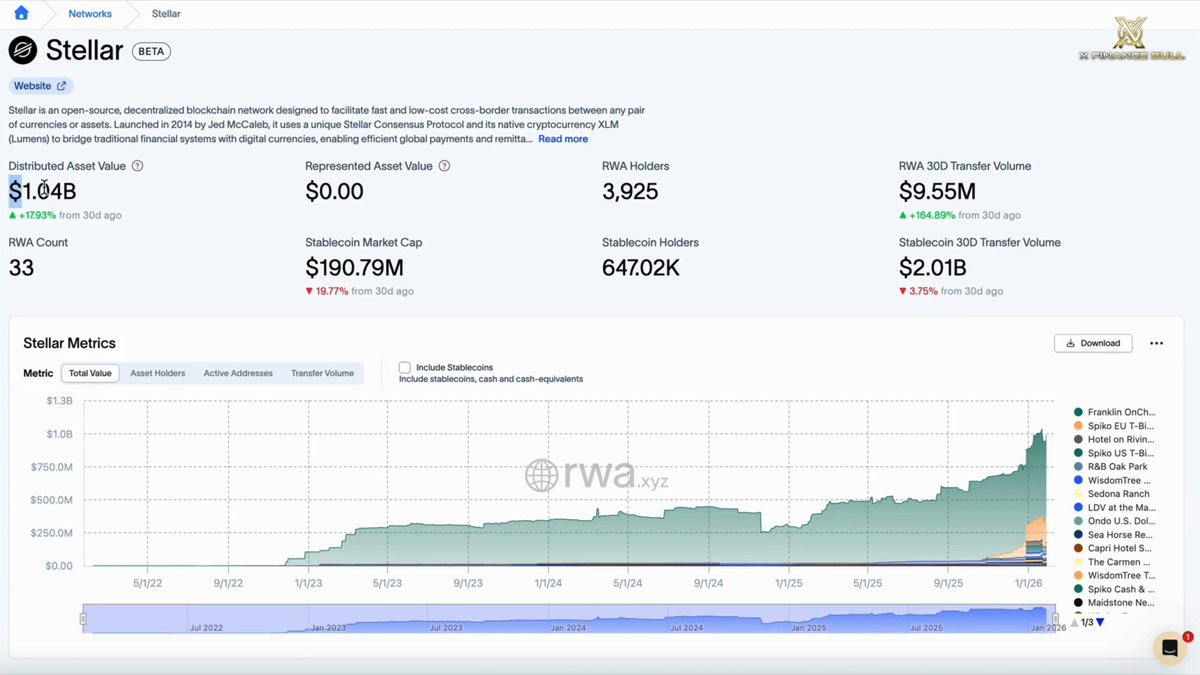This screenshot has height=675, width=1200.
Task: Click the range navigator at Jan 2024
Action: pyautogui.click(x=568, y=628)
